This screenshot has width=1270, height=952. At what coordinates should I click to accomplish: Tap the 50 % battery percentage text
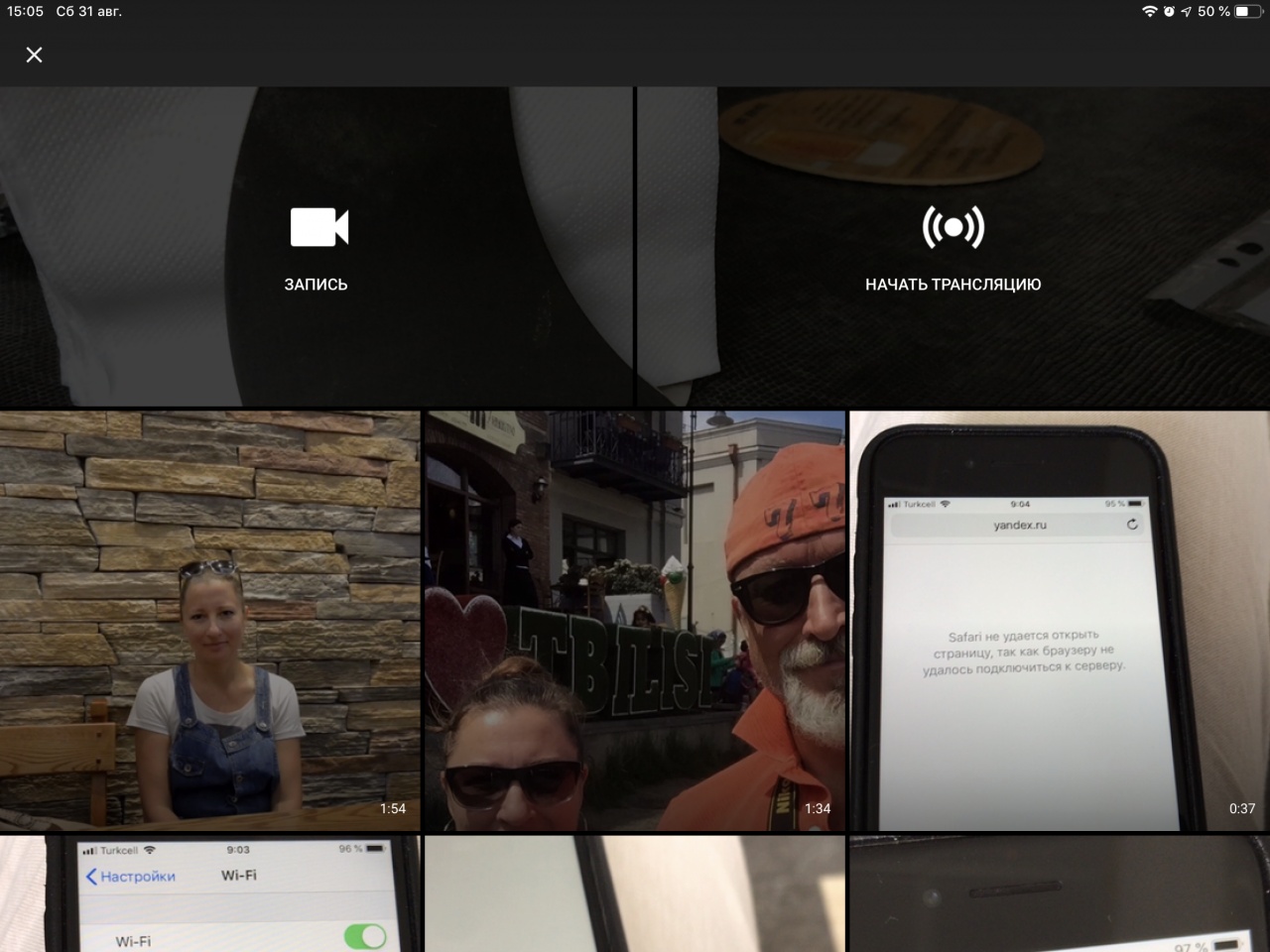pos(1213,11)
